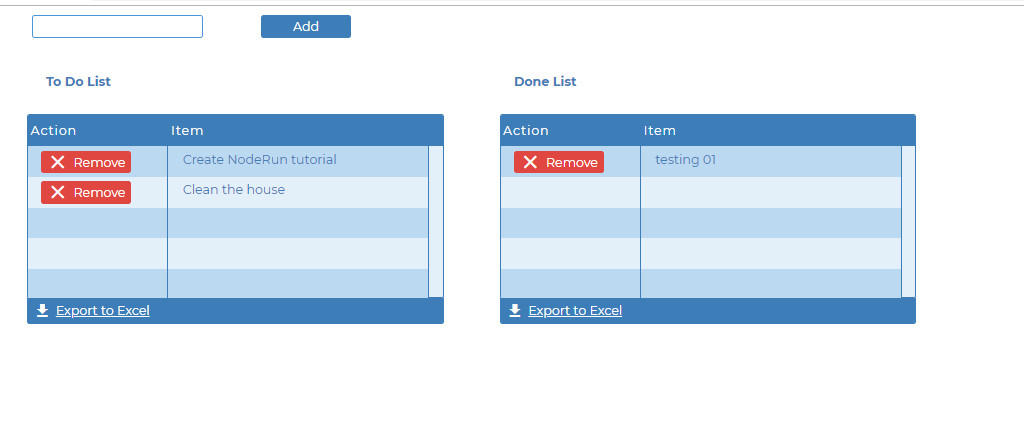Remove testing 01 from Done List
Viewport: 1024px width, 444px height.
pyautogui.click(x=558, y=162)
